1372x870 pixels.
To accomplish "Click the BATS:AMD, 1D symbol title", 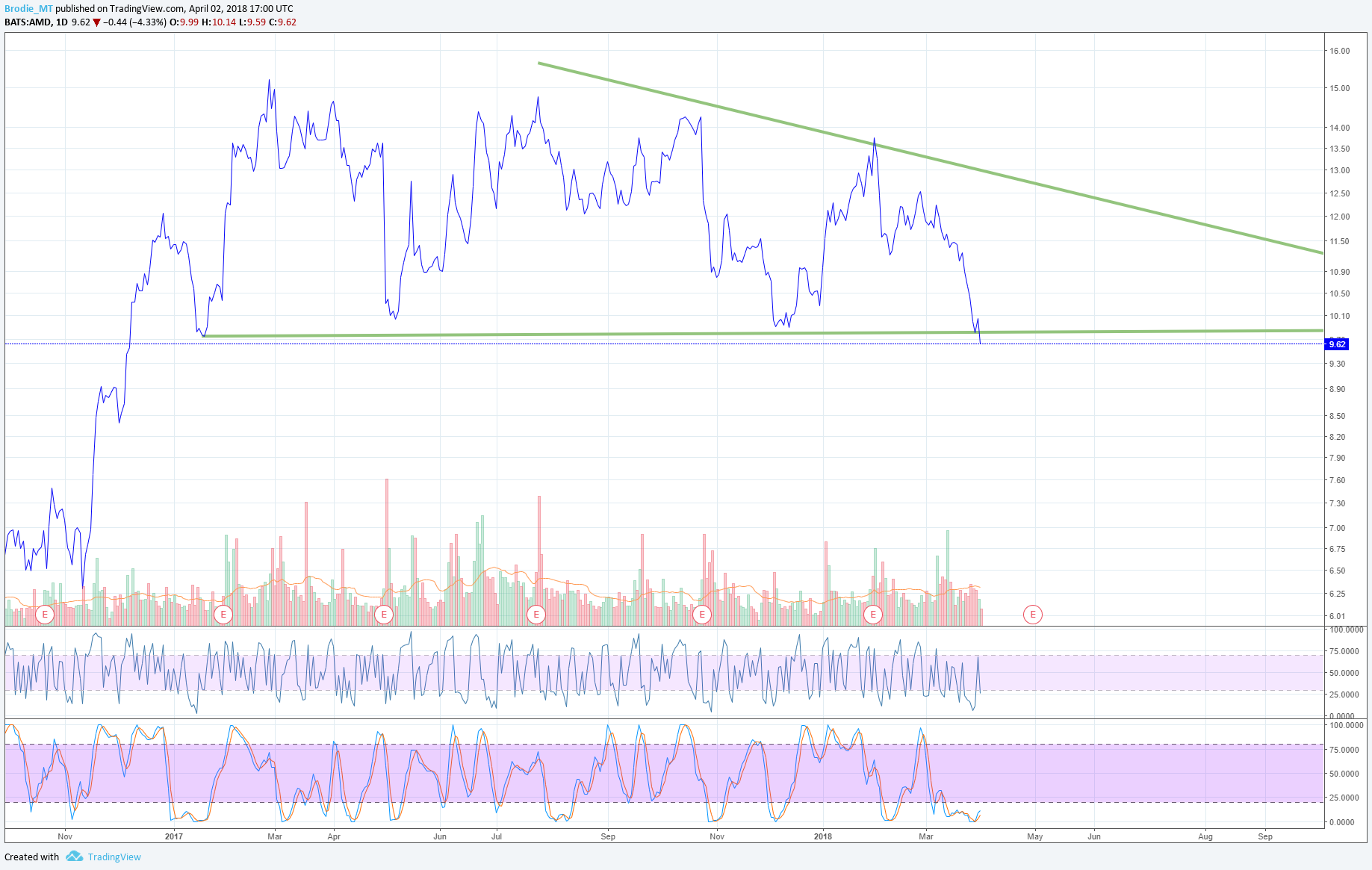I will pos(36,22).
